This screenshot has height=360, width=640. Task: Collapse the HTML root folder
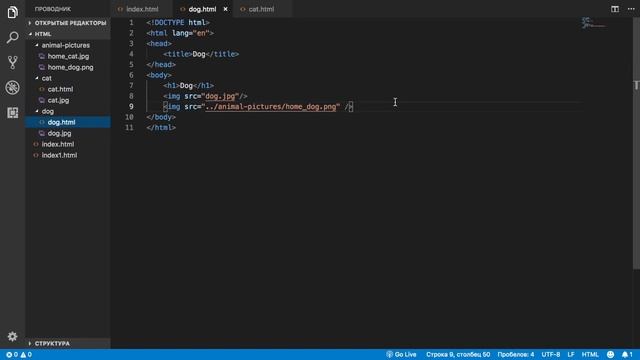pyautogui.click(x=68, y=34)
